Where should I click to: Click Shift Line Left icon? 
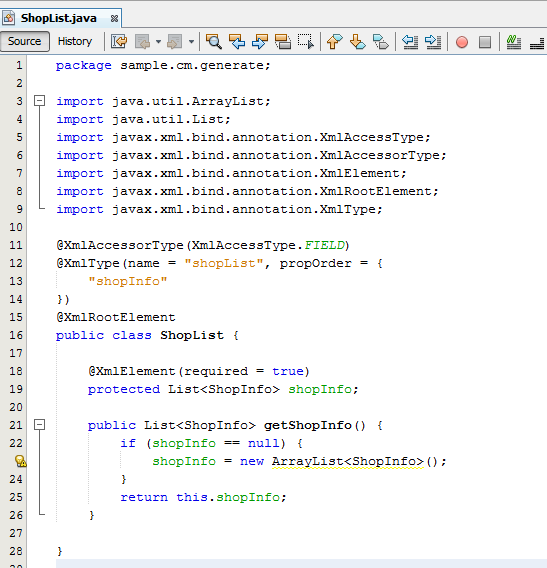[x=410, y=42]
